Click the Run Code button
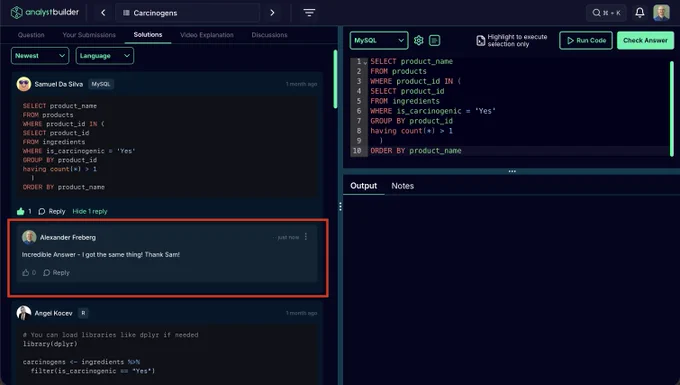The width and height of the screenshot is (680, 385). (586, 40)
